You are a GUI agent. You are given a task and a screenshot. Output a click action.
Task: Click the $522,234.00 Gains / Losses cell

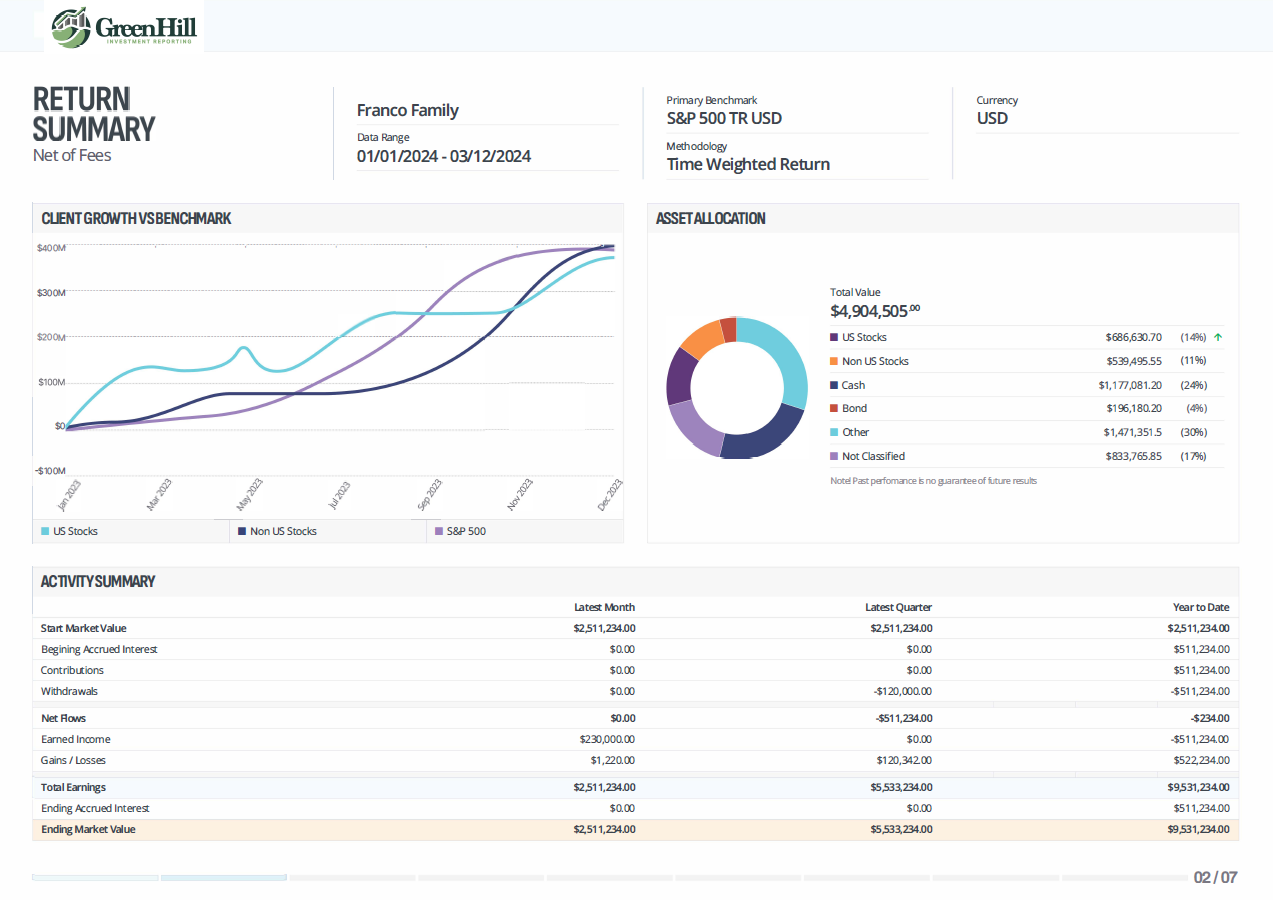click(1201, 760)
